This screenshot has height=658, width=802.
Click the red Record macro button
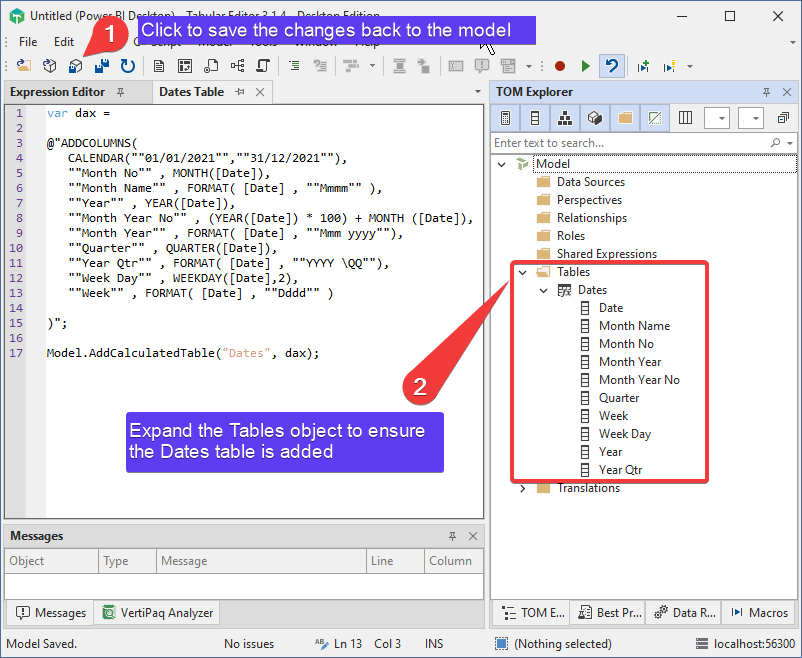coord(560,66)
